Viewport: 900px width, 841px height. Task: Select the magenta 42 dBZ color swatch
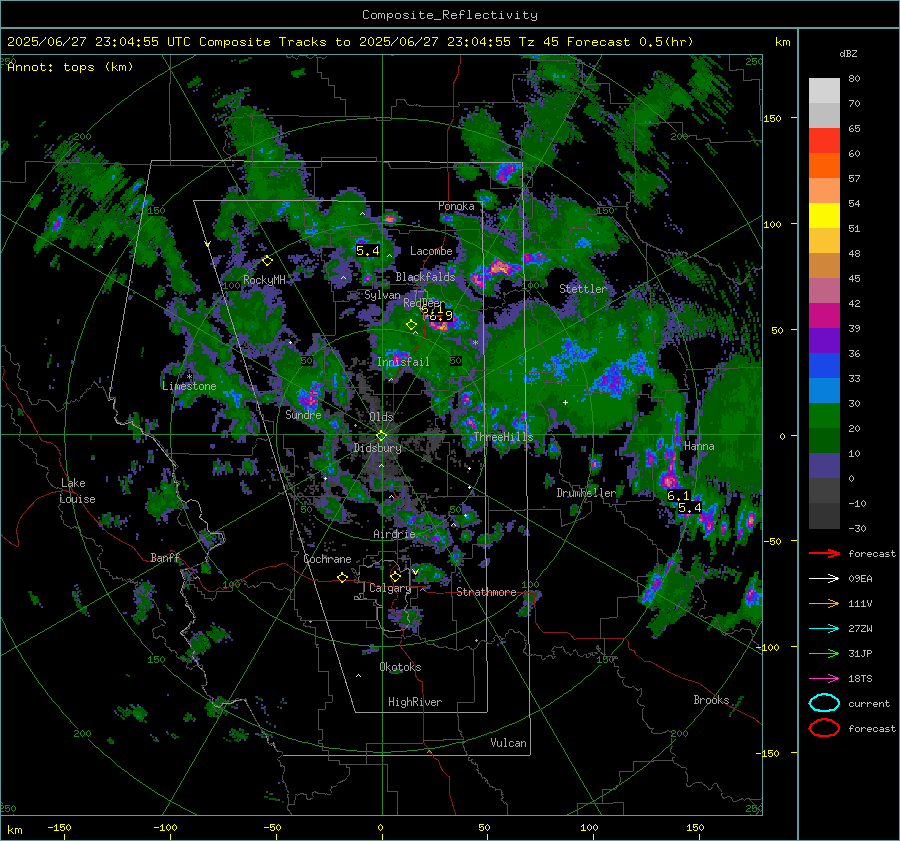click(824, 315)
